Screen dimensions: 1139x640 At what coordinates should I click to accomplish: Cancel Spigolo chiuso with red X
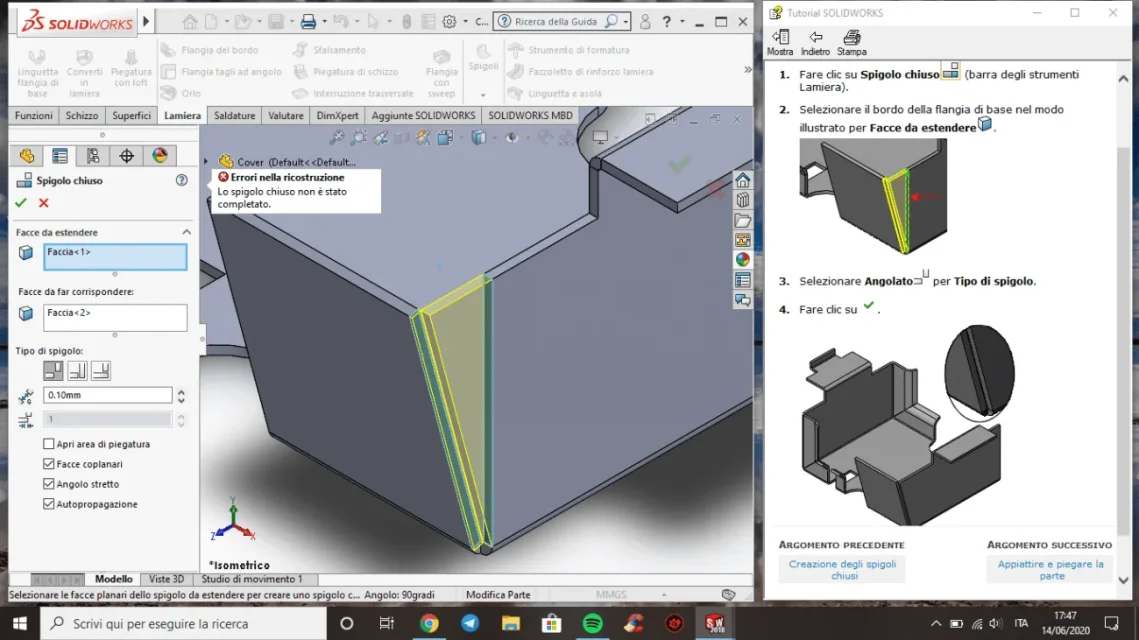point(44,203)
